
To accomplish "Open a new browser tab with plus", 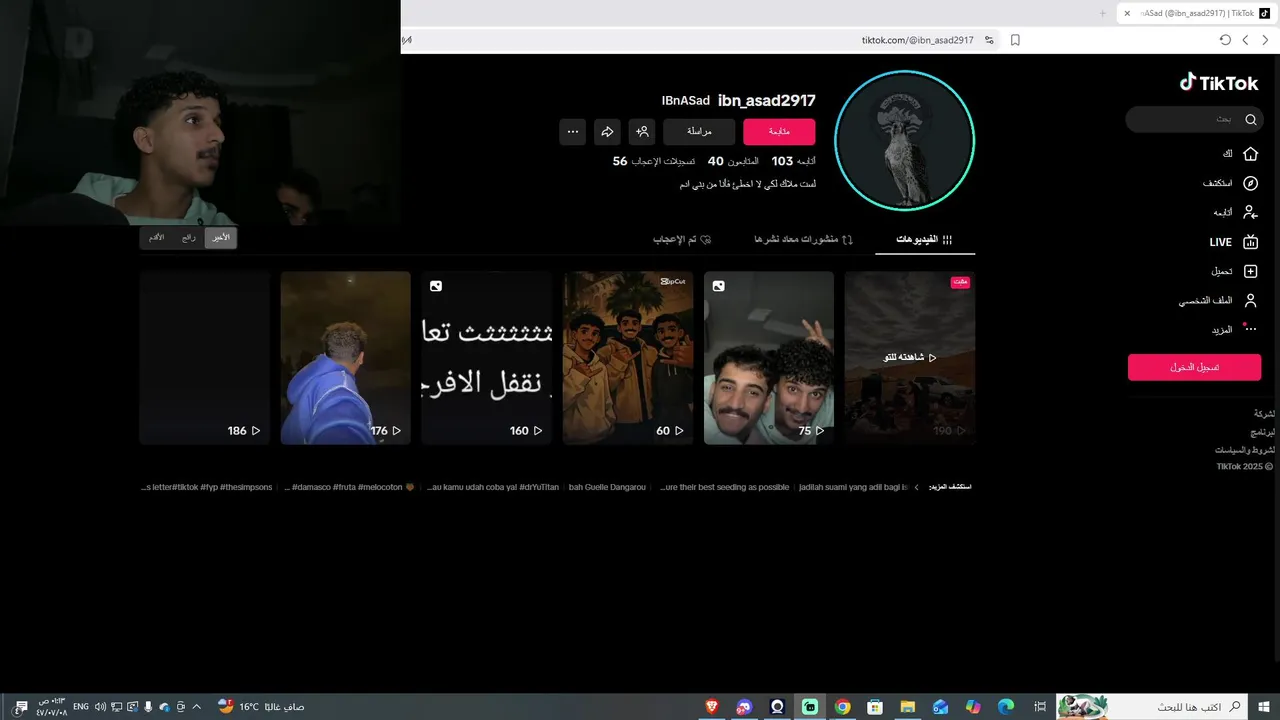I will (x=1103, y=13).
